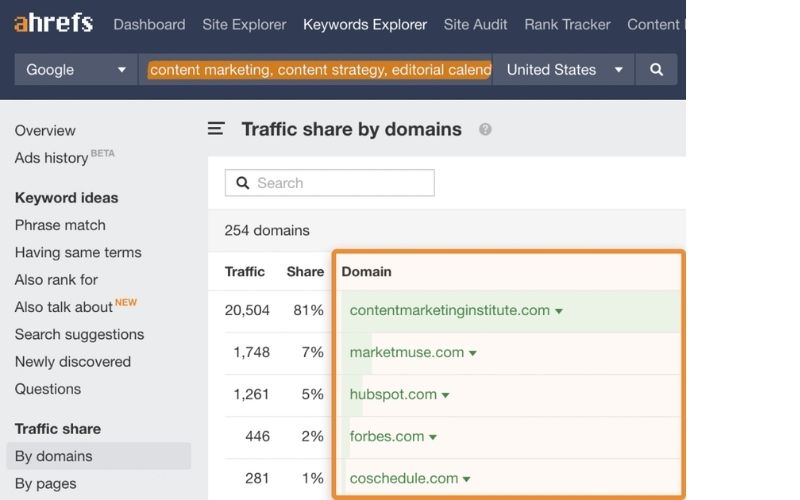
Task: Open the forbes.com domain link
Action: coord(387,436)
